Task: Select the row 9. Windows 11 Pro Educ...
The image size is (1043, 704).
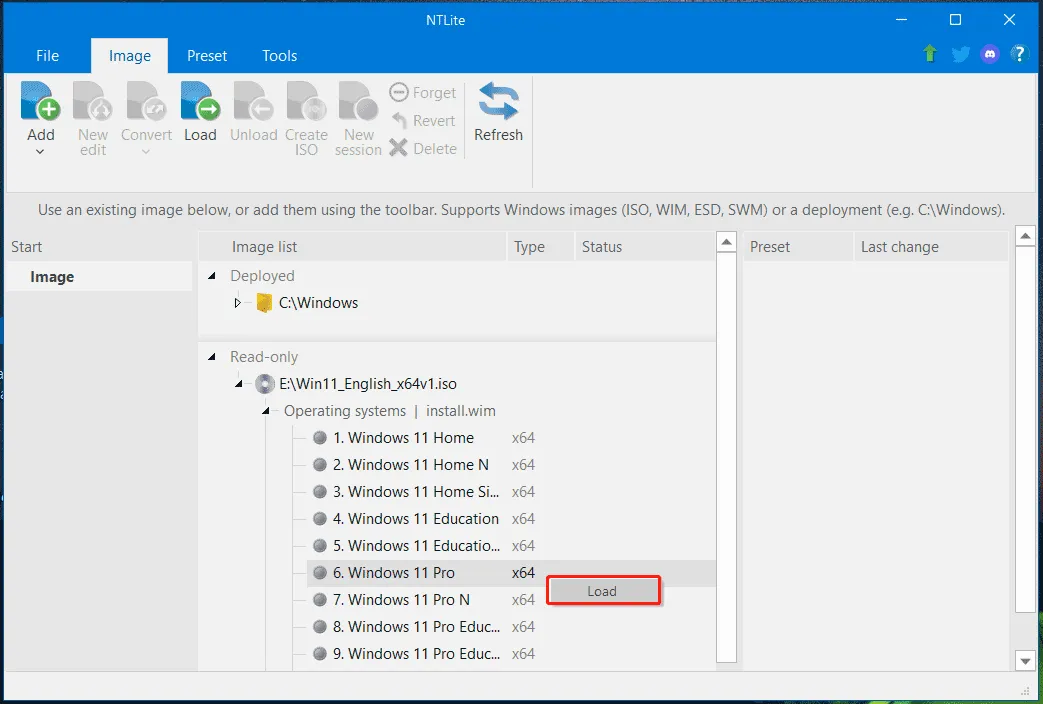Action: tap(511, 653)
